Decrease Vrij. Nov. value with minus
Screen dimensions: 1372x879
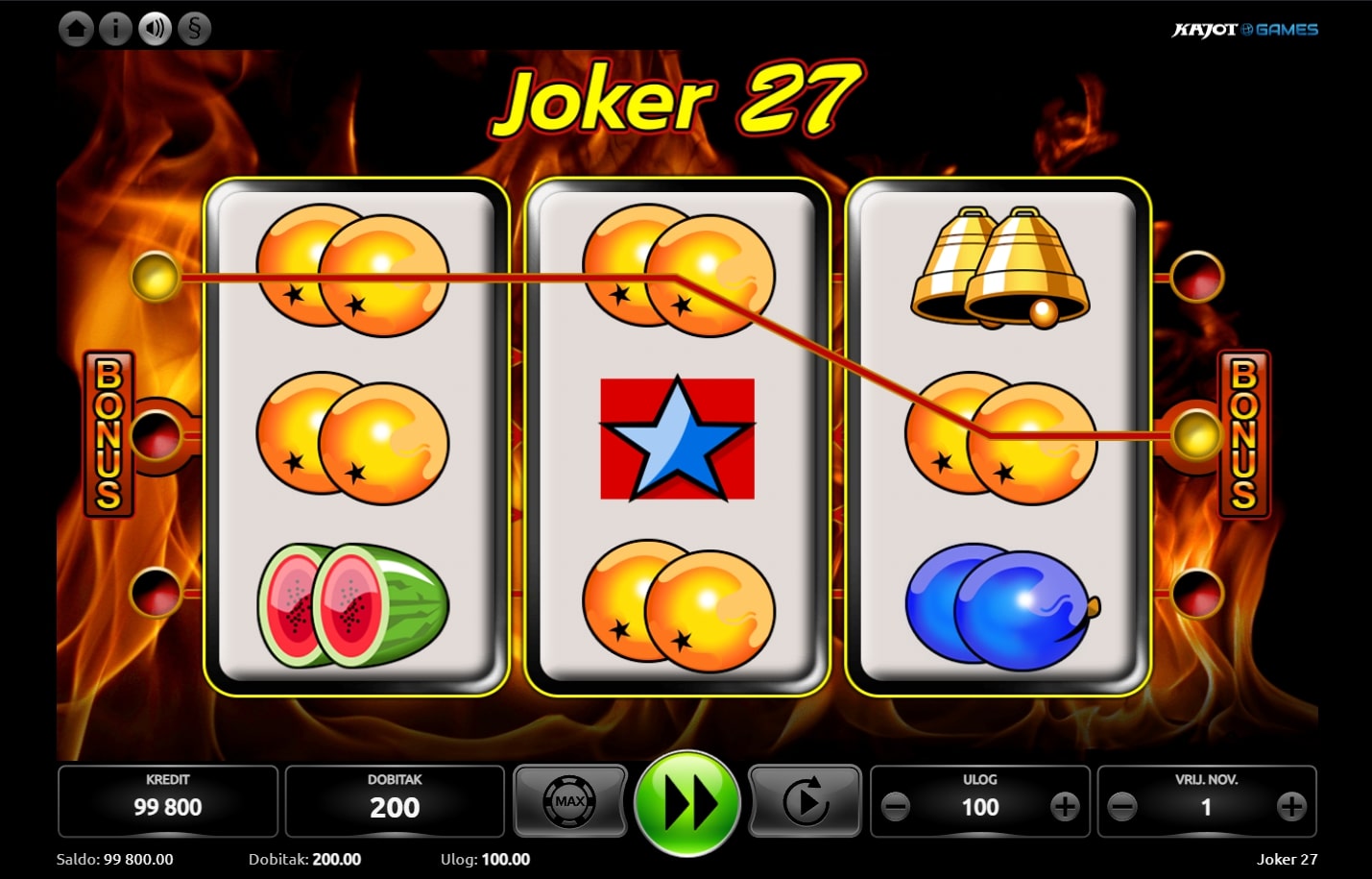point(1122,807)
